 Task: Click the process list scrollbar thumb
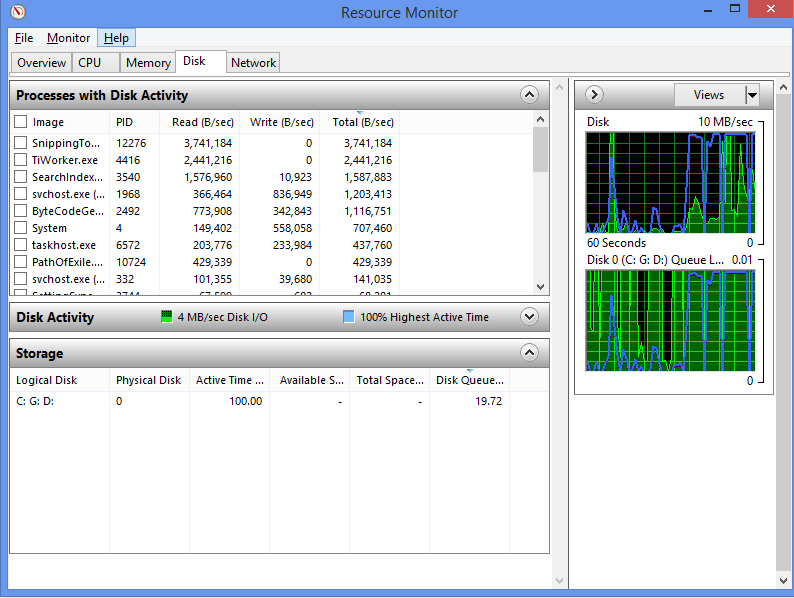540,149
